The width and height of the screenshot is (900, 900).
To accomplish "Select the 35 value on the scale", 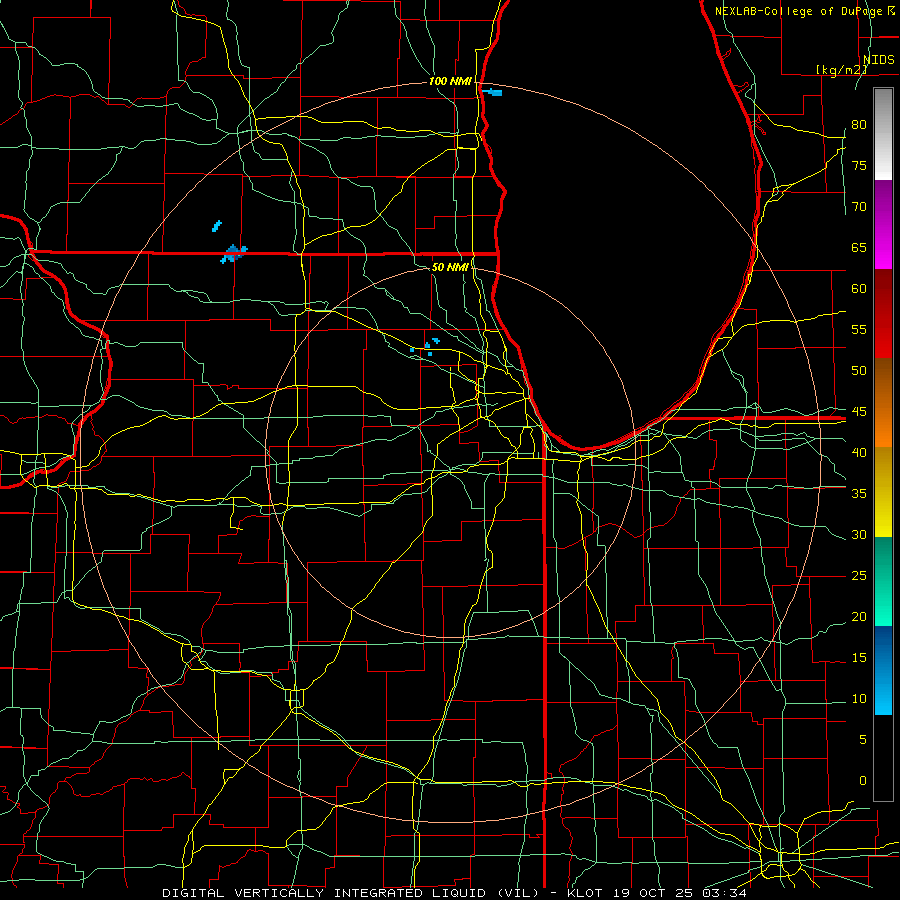I will (859, 494).
